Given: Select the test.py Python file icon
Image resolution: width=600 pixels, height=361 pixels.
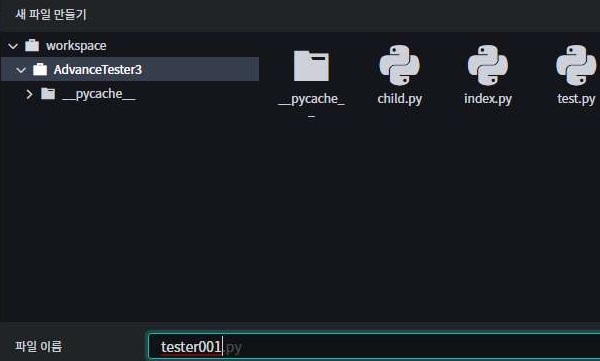Looking at the screenshot, I should pyautogui.click(x=576, y=65).
